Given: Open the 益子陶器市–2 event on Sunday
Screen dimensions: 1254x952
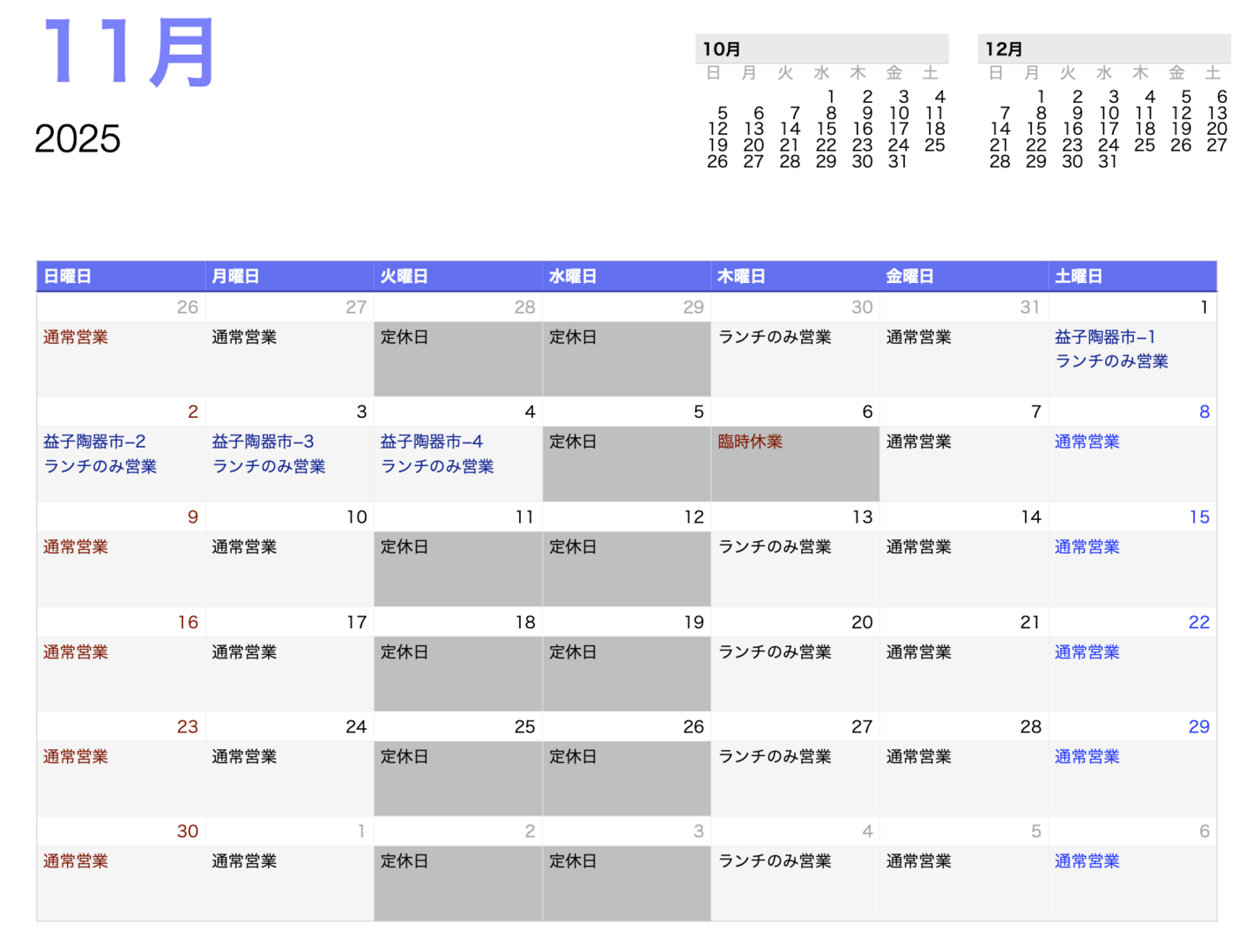Looking at the screenshot, I should (94, 442).
